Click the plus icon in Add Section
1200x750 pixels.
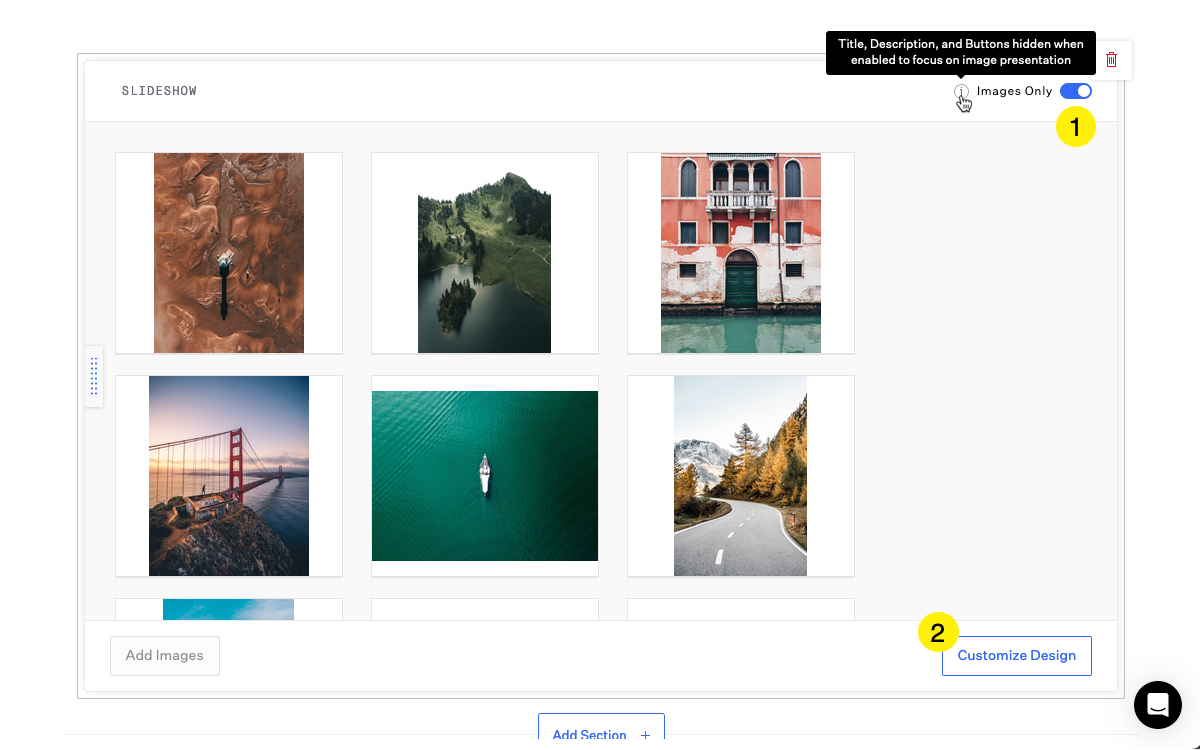645,735
